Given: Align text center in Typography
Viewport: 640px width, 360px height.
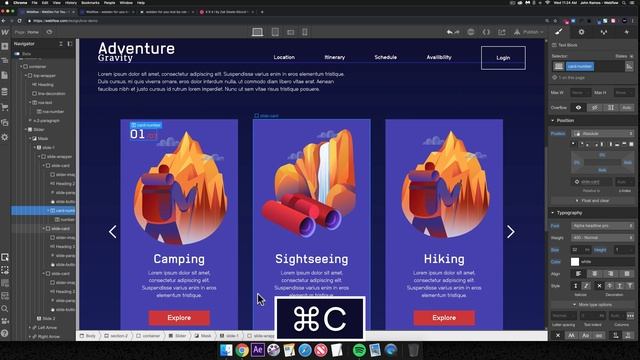Looking at the screenshot, I should pyautogui.click(x=595, y=274).
